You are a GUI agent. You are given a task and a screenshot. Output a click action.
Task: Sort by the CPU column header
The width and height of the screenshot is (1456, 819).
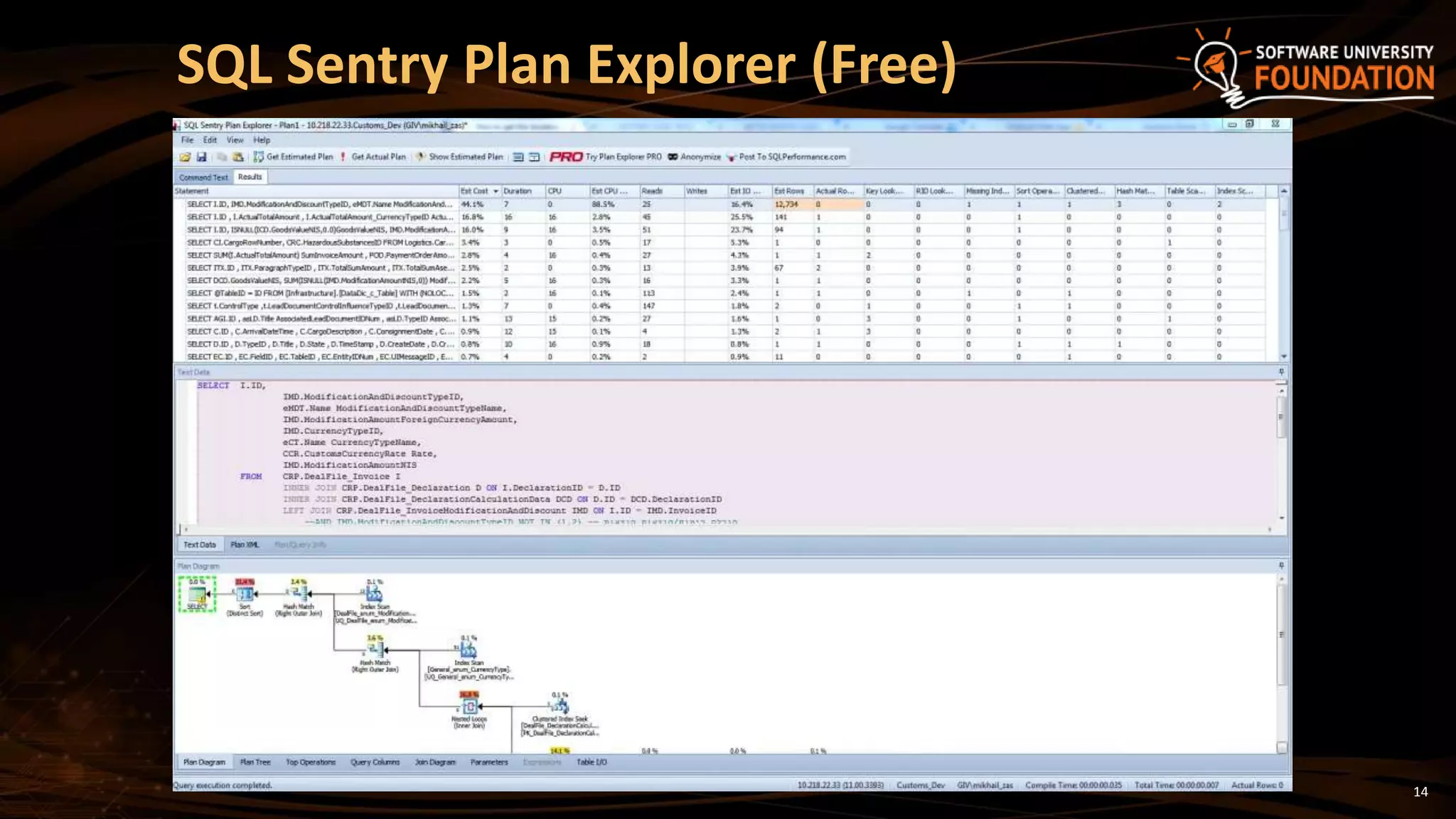(567, 191)
